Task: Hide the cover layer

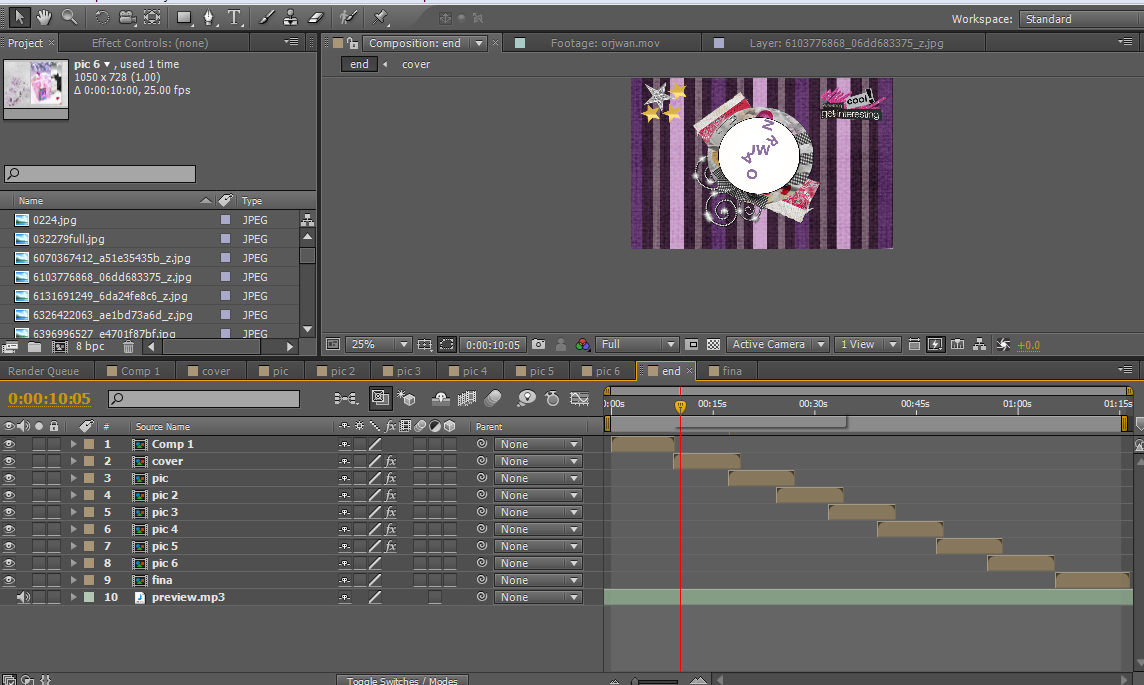Action: [9, 461]
